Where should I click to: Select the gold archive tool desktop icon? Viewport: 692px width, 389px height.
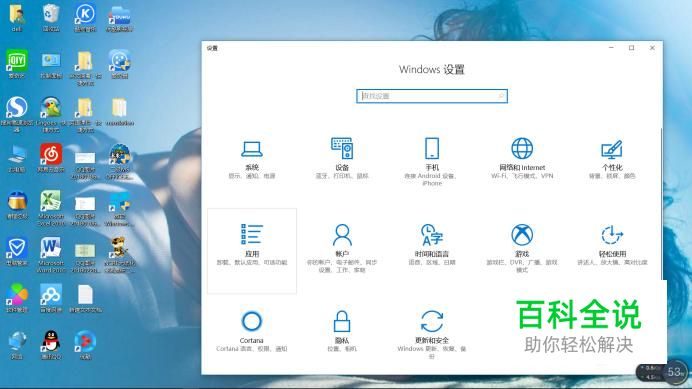(x=17, y=205)
